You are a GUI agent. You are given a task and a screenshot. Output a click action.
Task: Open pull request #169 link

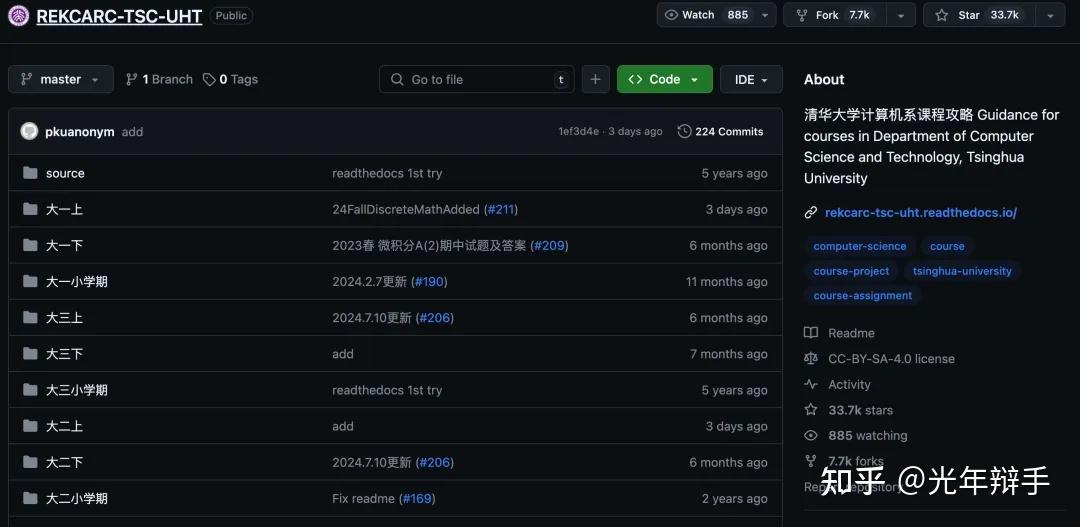click(417, 499)
